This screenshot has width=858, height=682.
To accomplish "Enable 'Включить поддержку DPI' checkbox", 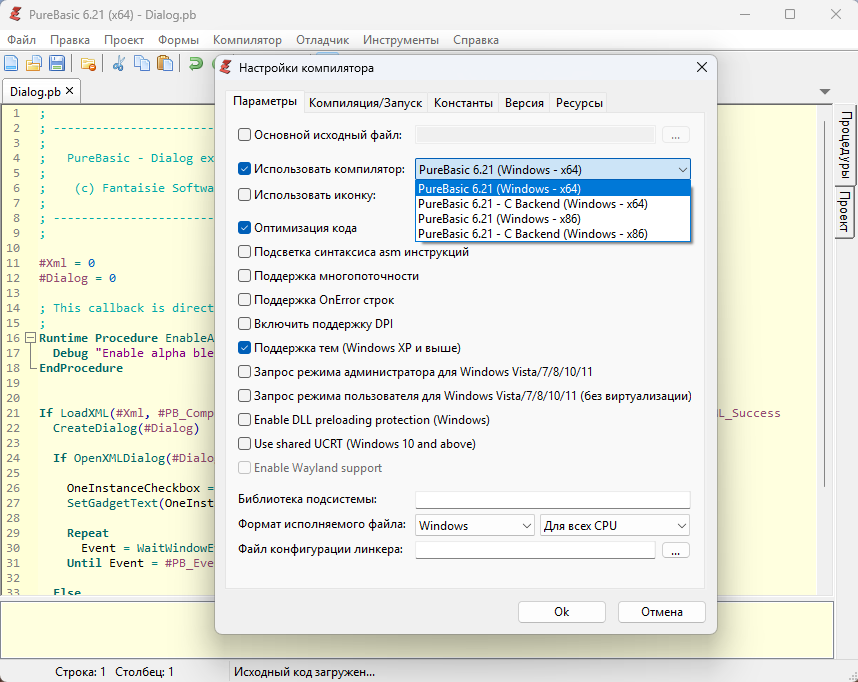I will click(245, 324).
